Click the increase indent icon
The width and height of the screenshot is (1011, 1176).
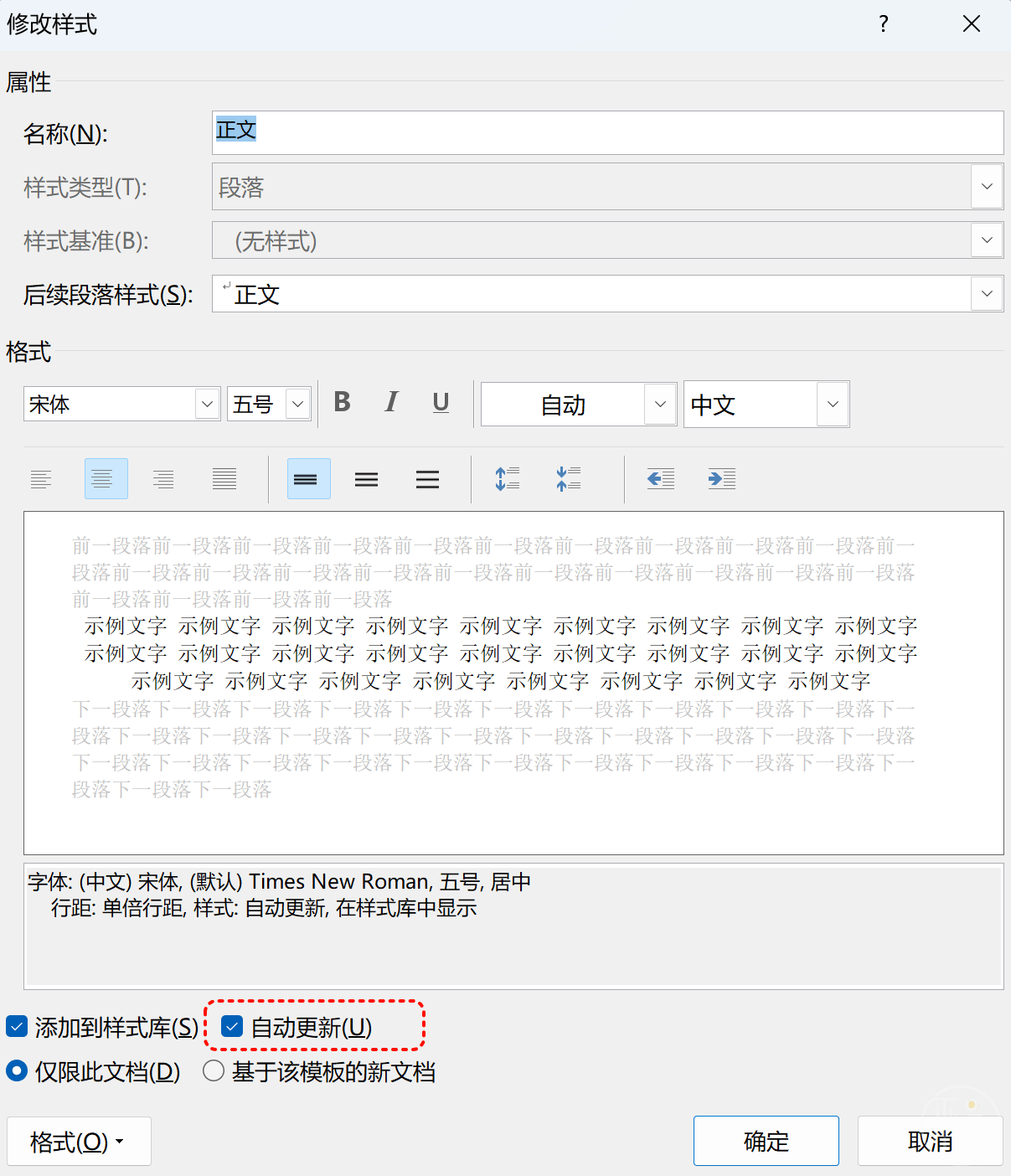tap(721, 479)
